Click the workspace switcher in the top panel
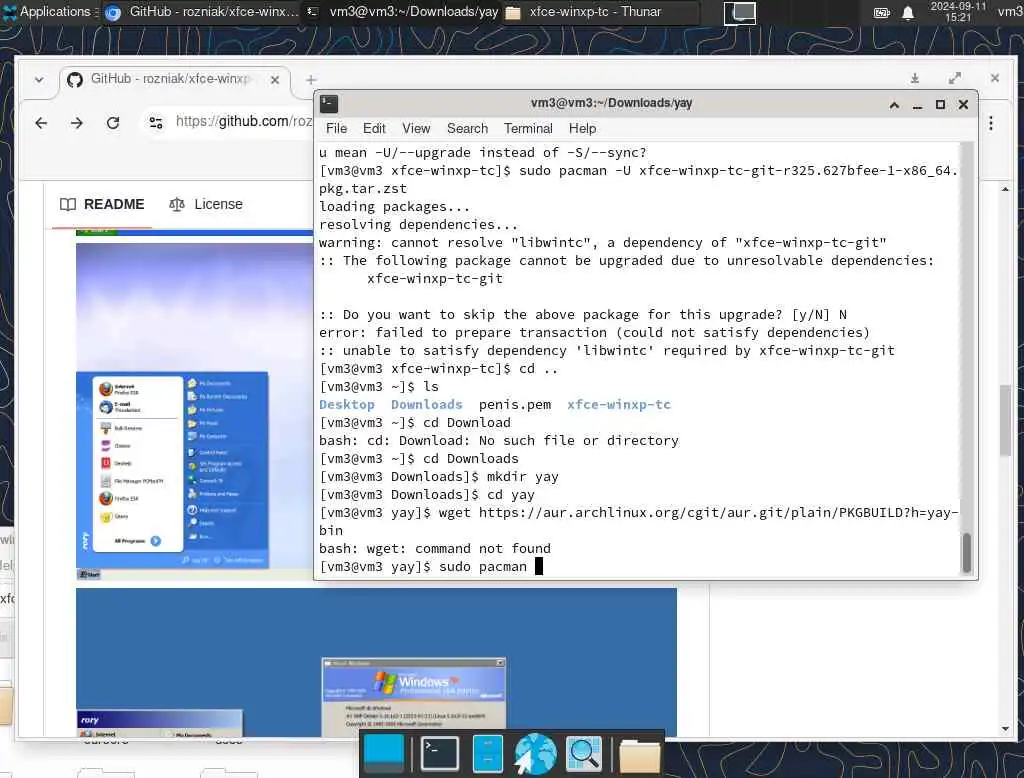The image size is (1024, 778). tap(740, 12)
